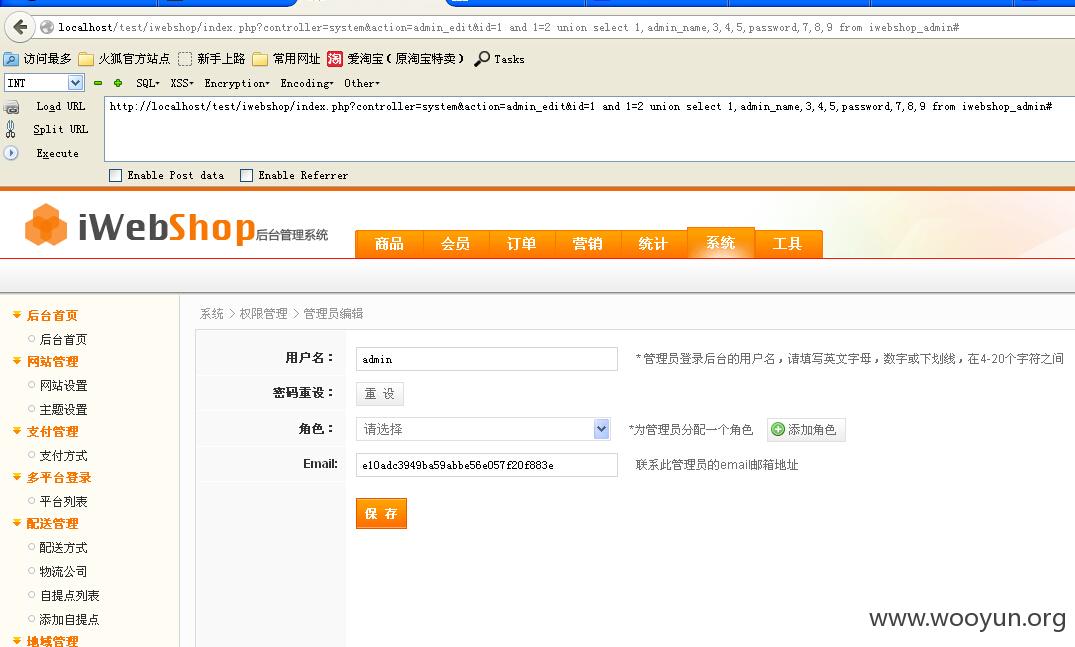Switch to 订单 tab
Screen dimensions: 1075x647
point(521,244)
